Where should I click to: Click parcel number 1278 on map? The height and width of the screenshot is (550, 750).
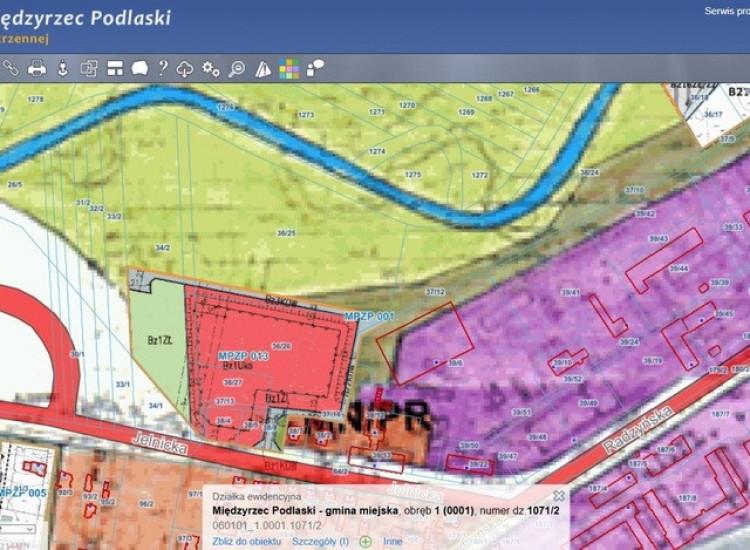coord(35,99)
